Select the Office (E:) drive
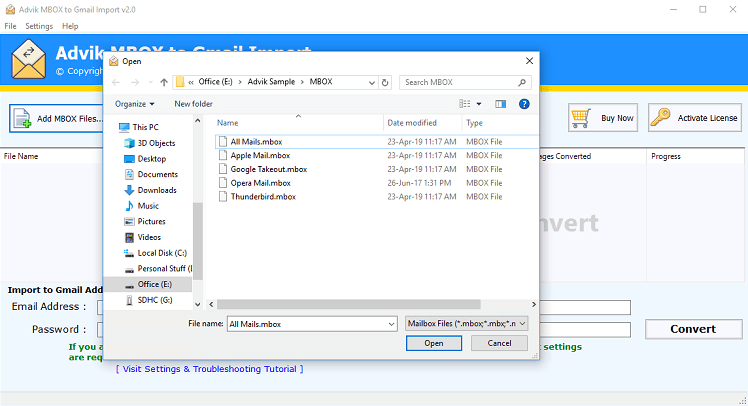Viewport: 748px width, 406px height. [148, 284]
